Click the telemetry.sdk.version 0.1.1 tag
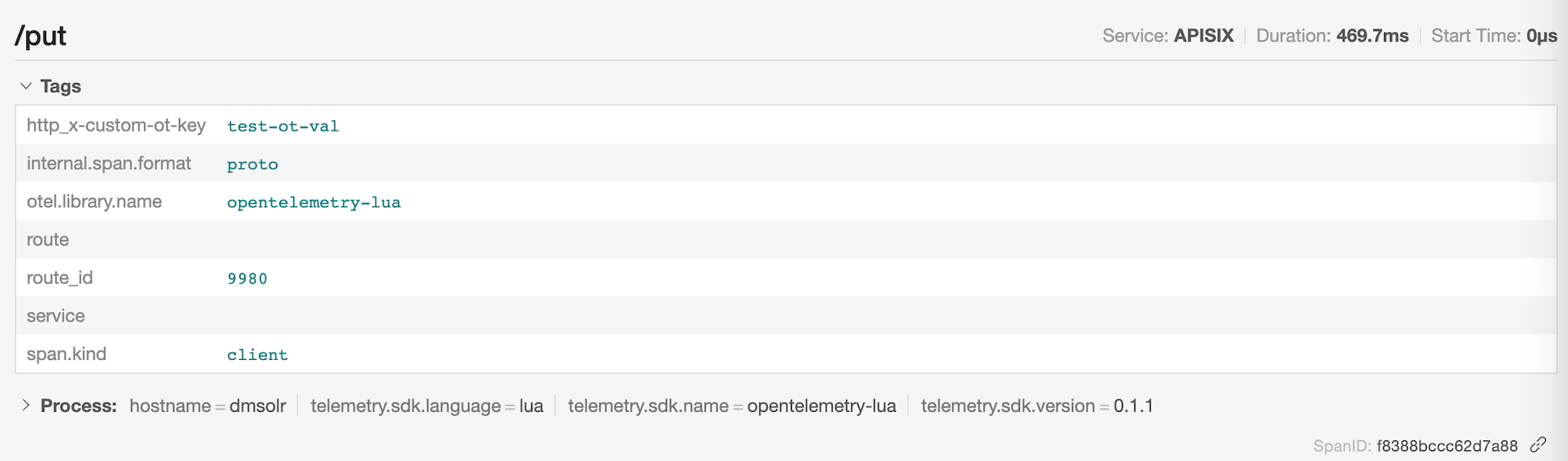1568x461 pixels. tap(1037, 406)
